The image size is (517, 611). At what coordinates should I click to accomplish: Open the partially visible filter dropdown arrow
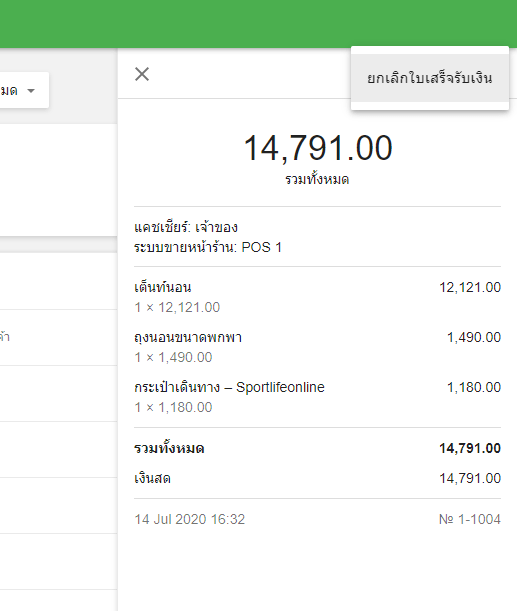point(31,91)
